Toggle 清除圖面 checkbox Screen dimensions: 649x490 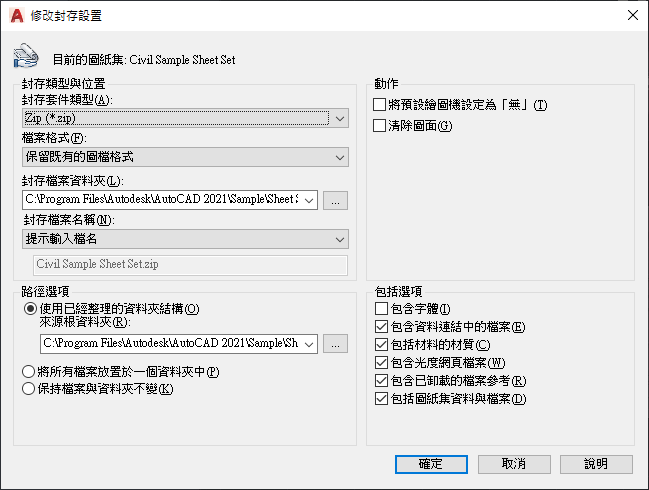(380, 125)
